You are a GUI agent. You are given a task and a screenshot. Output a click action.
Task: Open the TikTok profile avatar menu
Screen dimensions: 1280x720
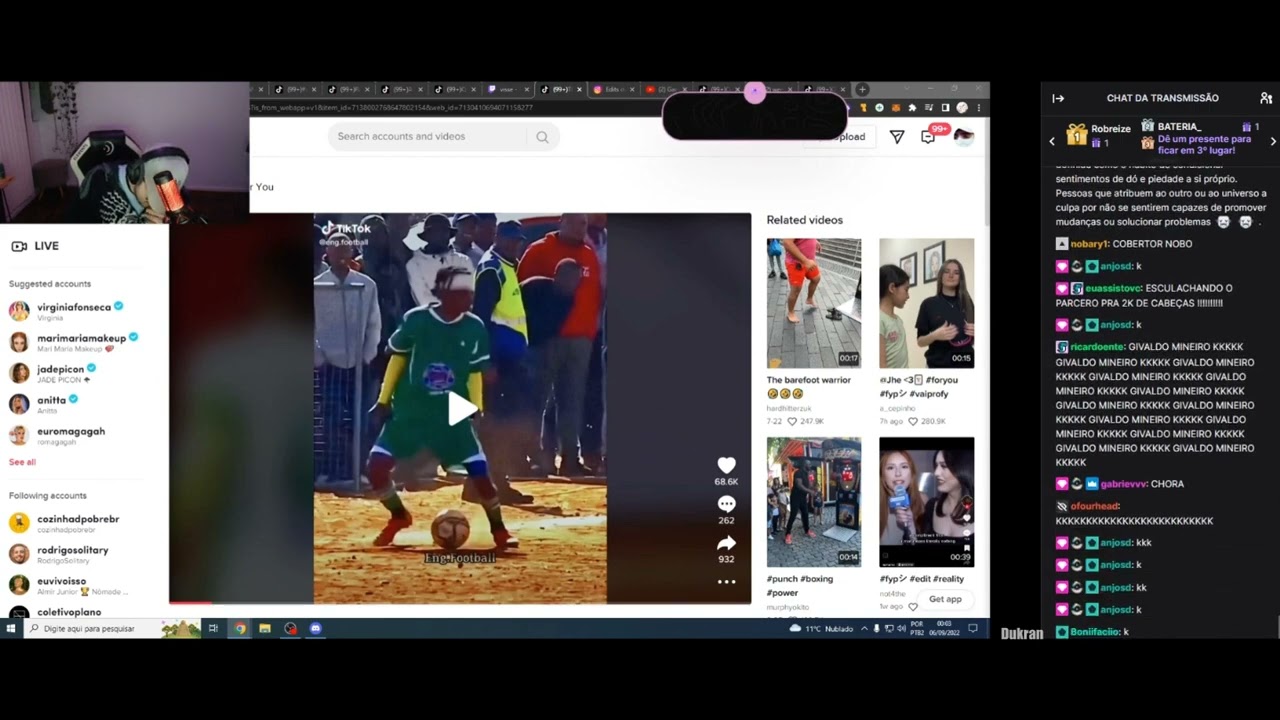(963, 137)
